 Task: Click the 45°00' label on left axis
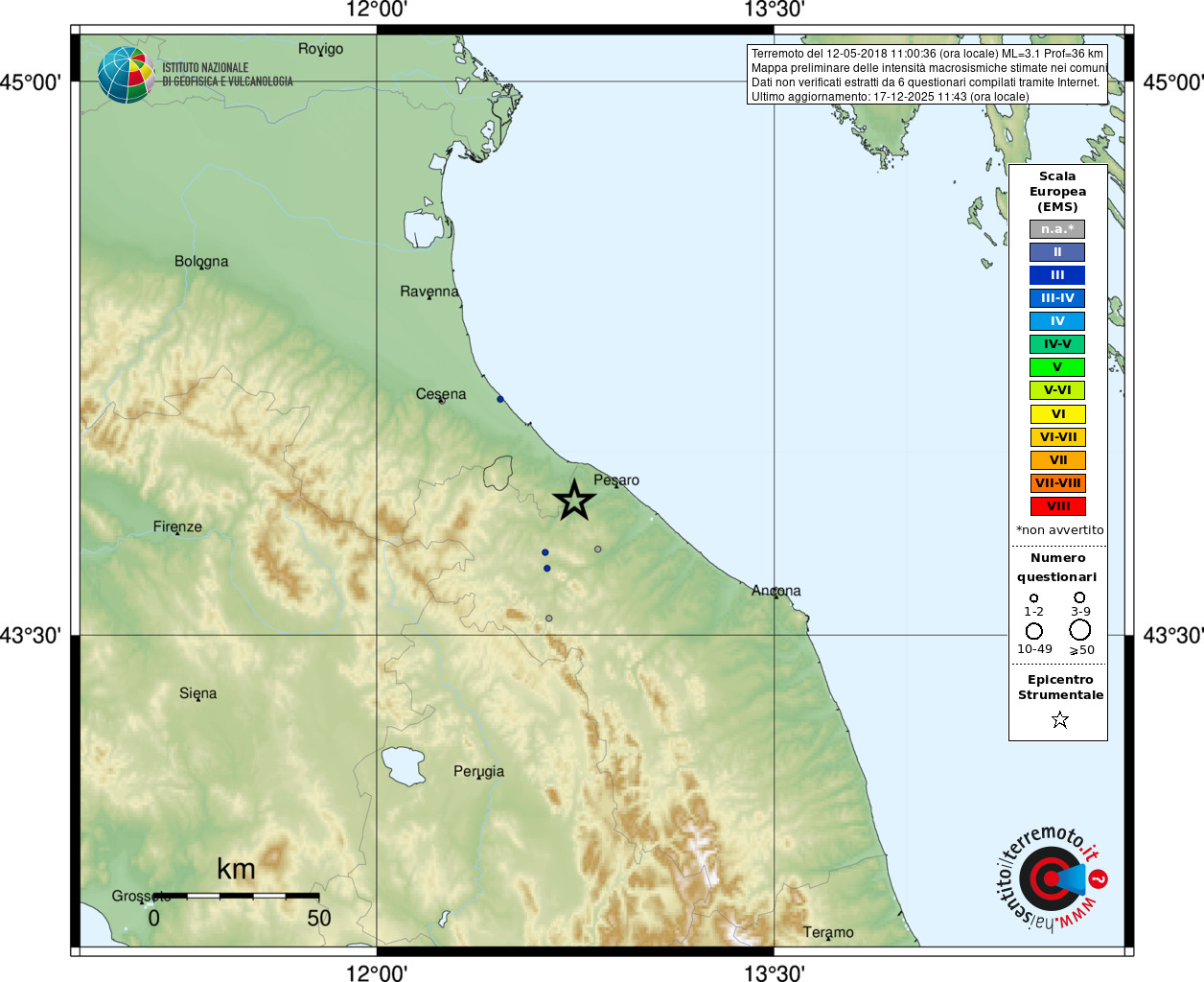30,82
